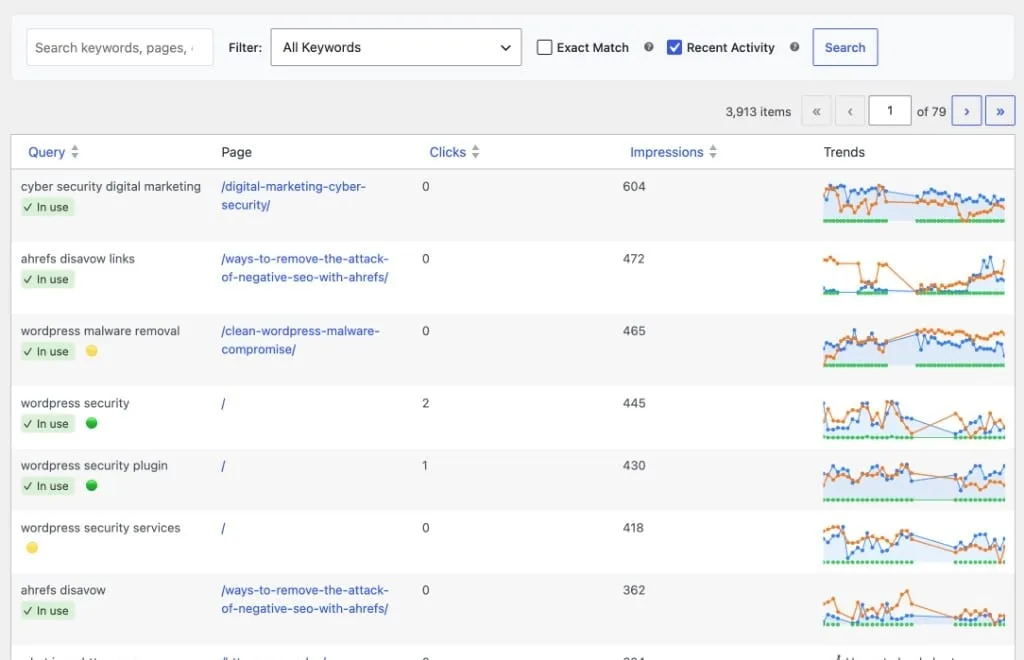View trend chart for cyber security digital marketing
The height and width of the screenshot is (660, 1024).
[x=914, y=203]
